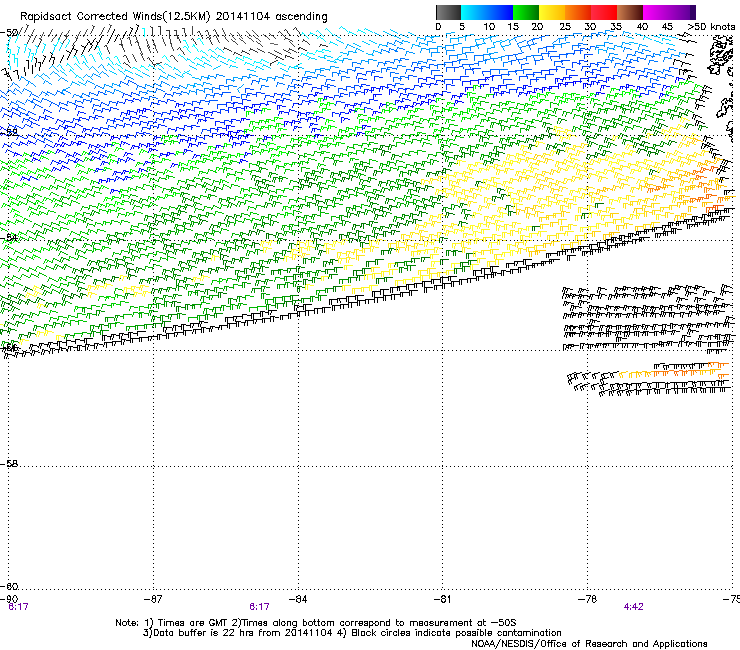Click the yellow 20-25 knots legend swatch
This screenshot has height=650, width=740.
[552, 12]
